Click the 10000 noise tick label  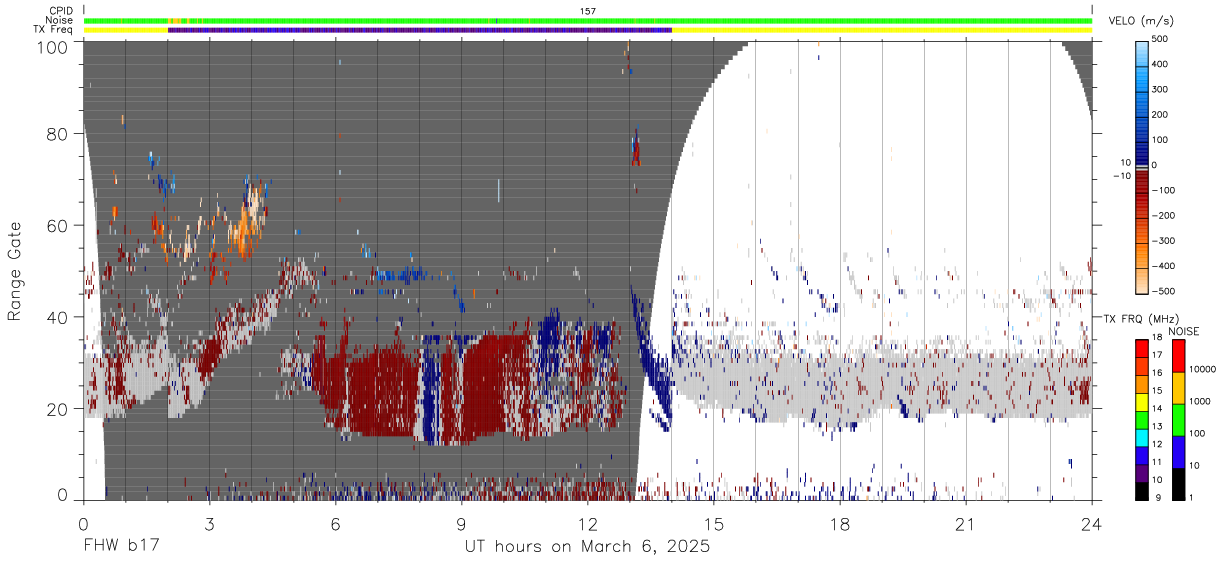[1202, 369]
